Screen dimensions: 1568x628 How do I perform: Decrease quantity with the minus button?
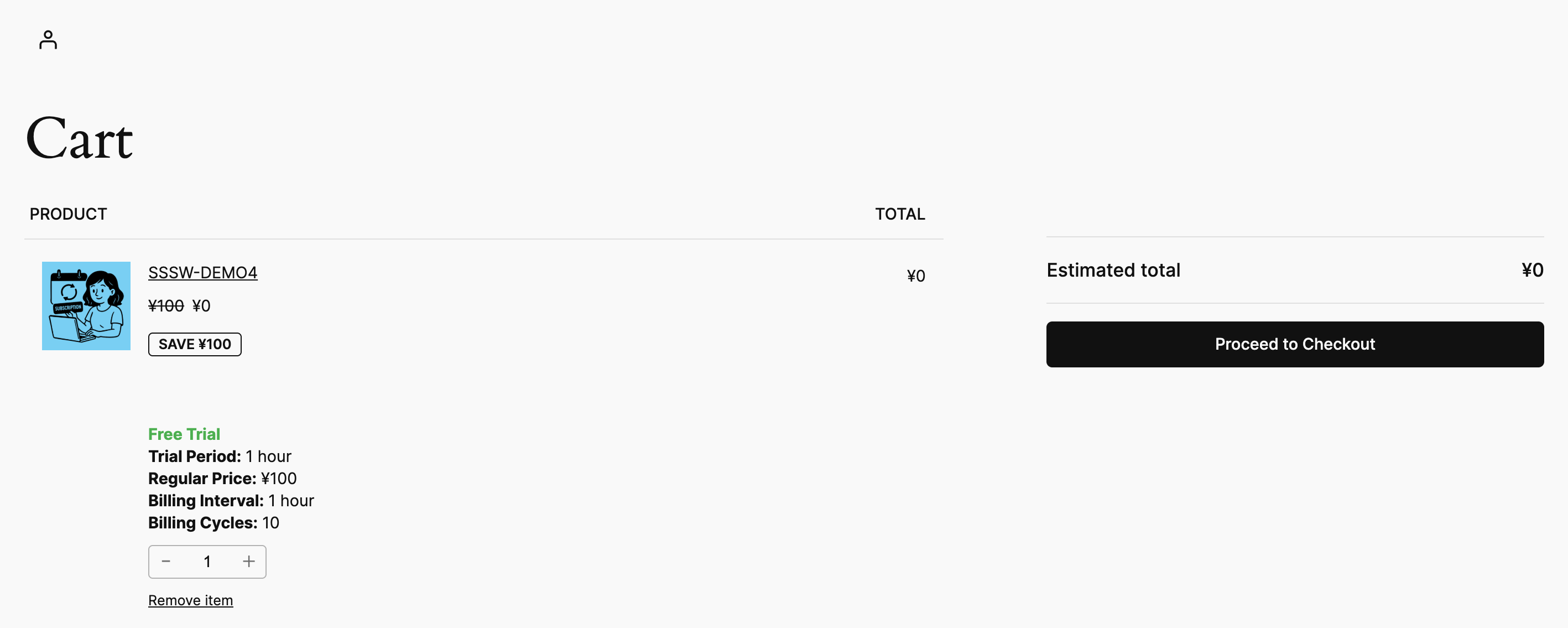coord(166,561)
